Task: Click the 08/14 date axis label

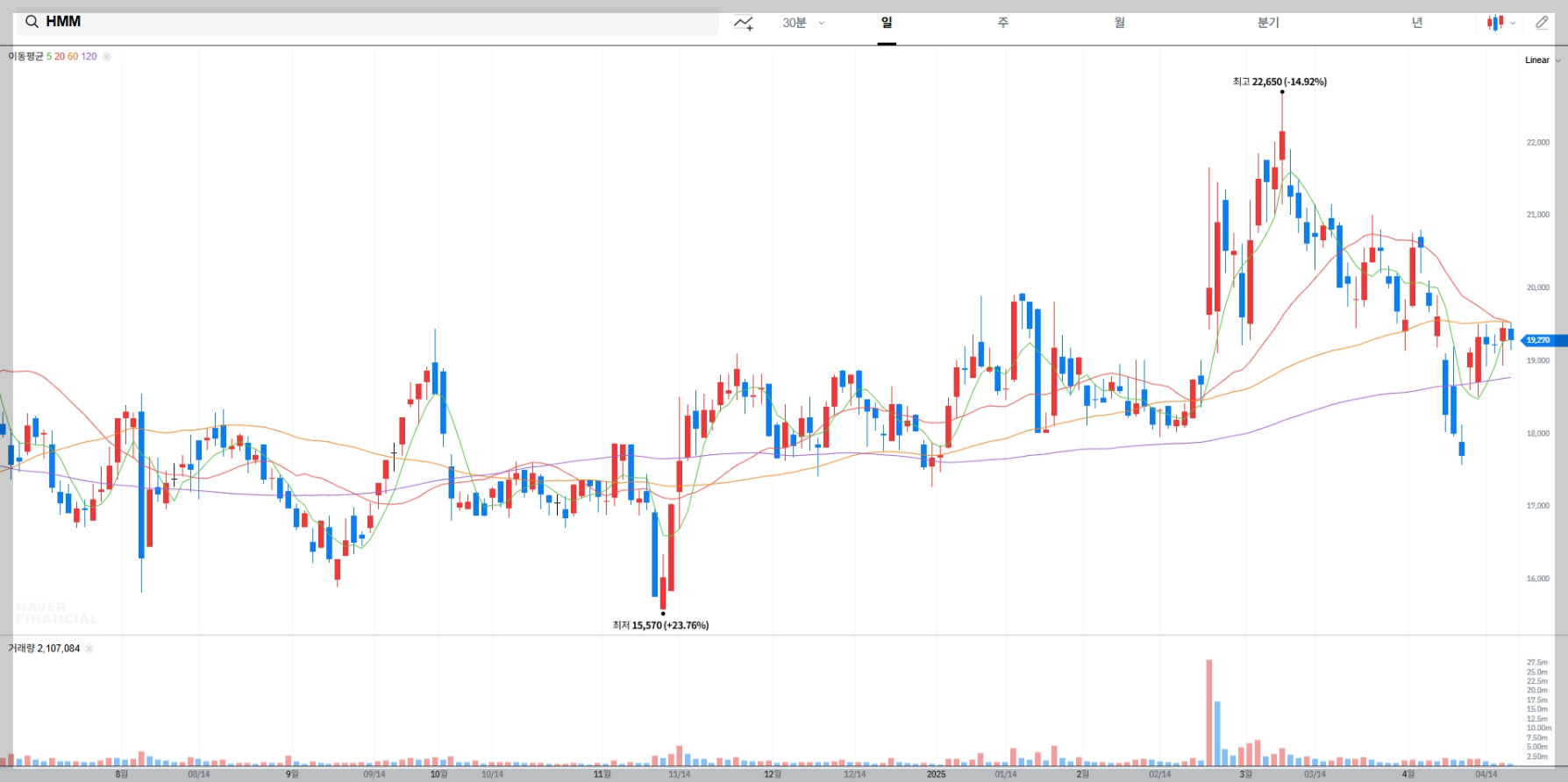Action: (198, 774)
